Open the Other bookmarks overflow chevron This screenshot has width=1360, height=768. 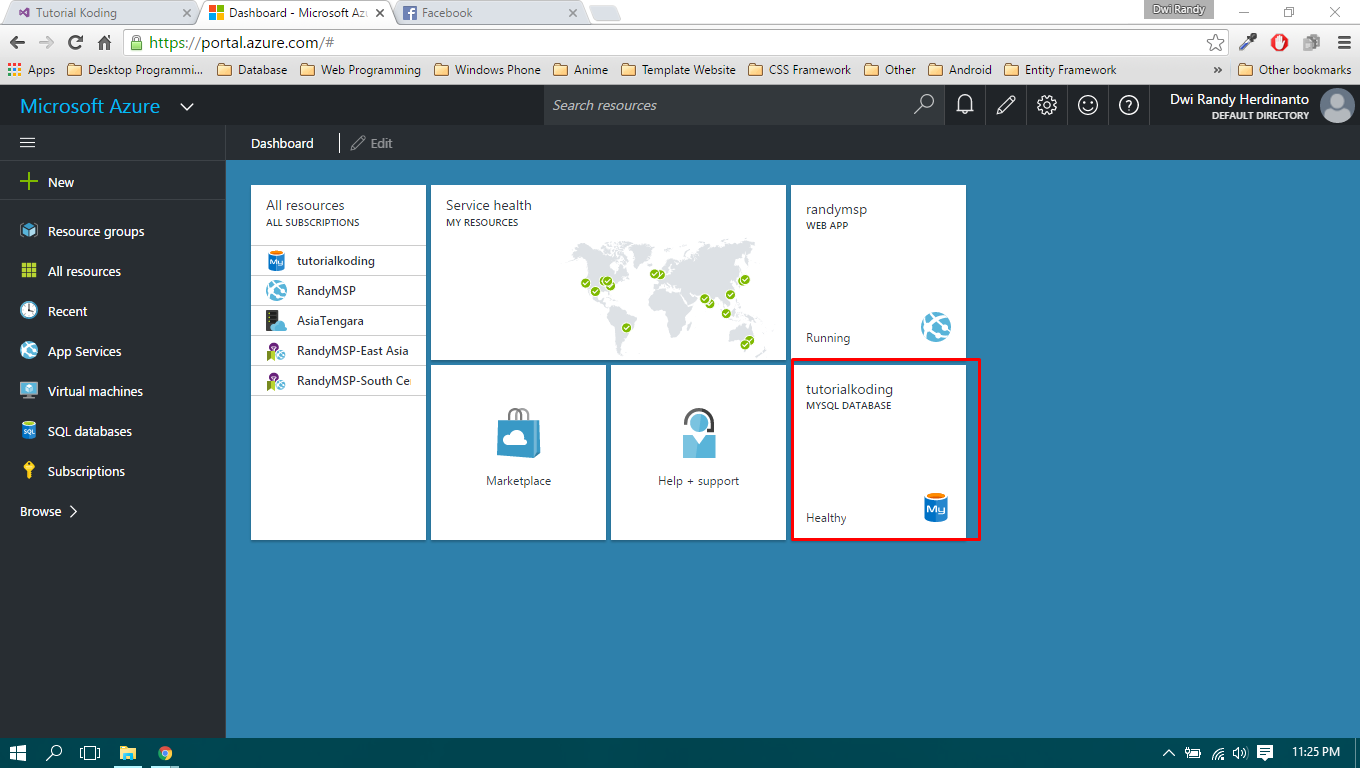click(x=1217, y=69)
